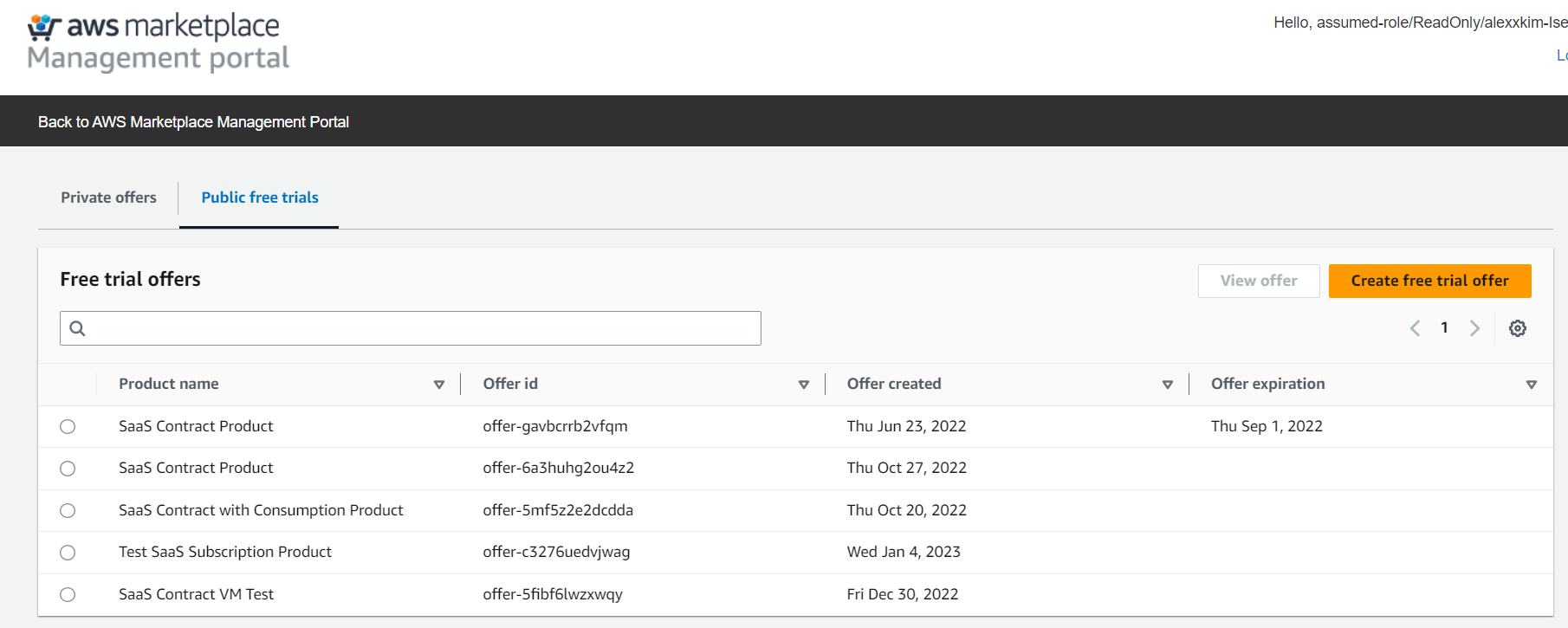Click the Offer expiration column header

[x=1268, y=384]
